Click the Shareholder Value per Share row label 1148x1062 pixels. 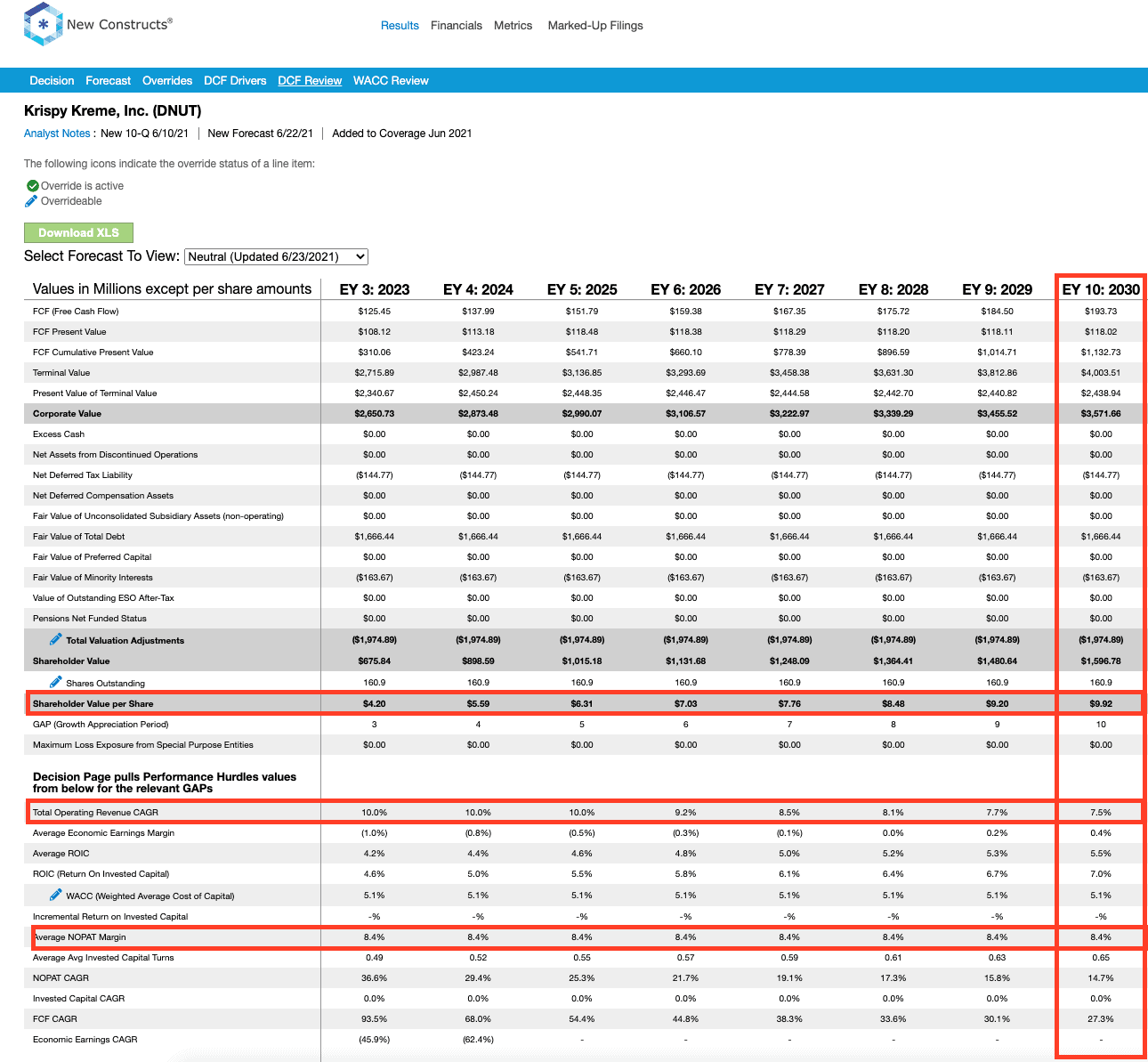[x=93, y=704]
